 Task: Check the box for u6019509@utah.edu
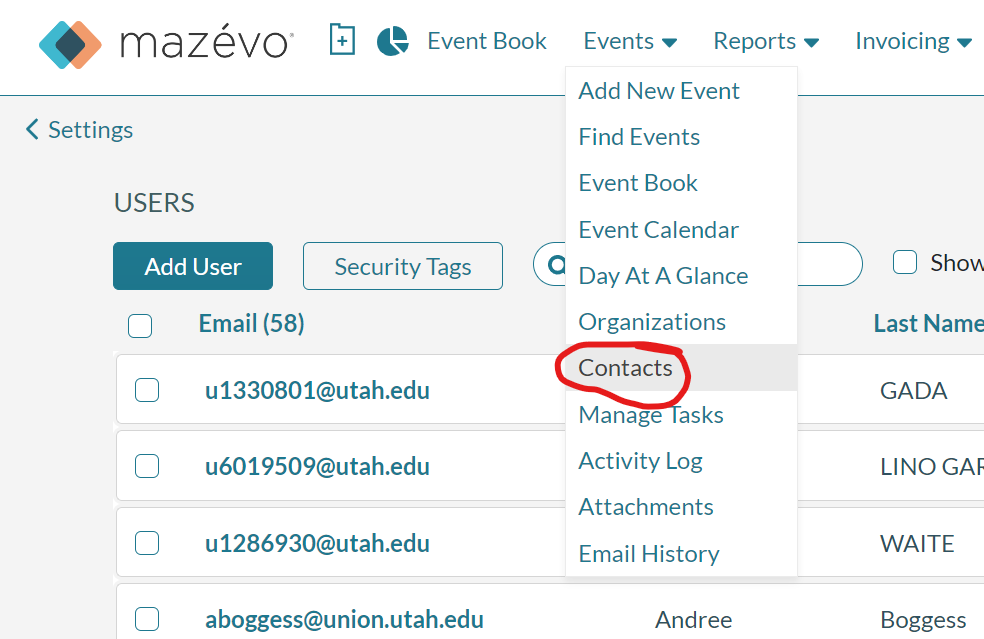(x=147, y=466)
